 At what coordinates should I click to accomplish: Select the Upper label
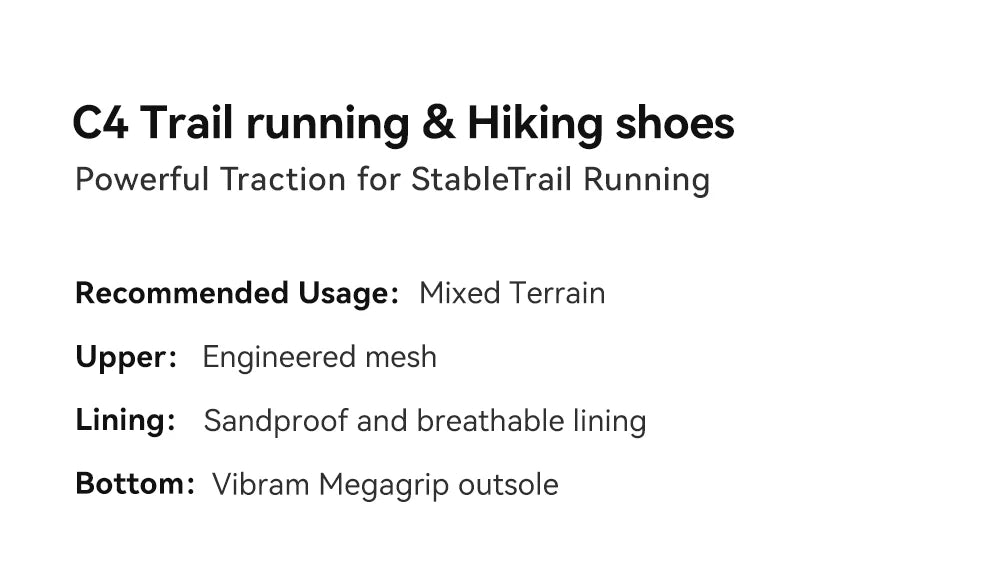126,357
